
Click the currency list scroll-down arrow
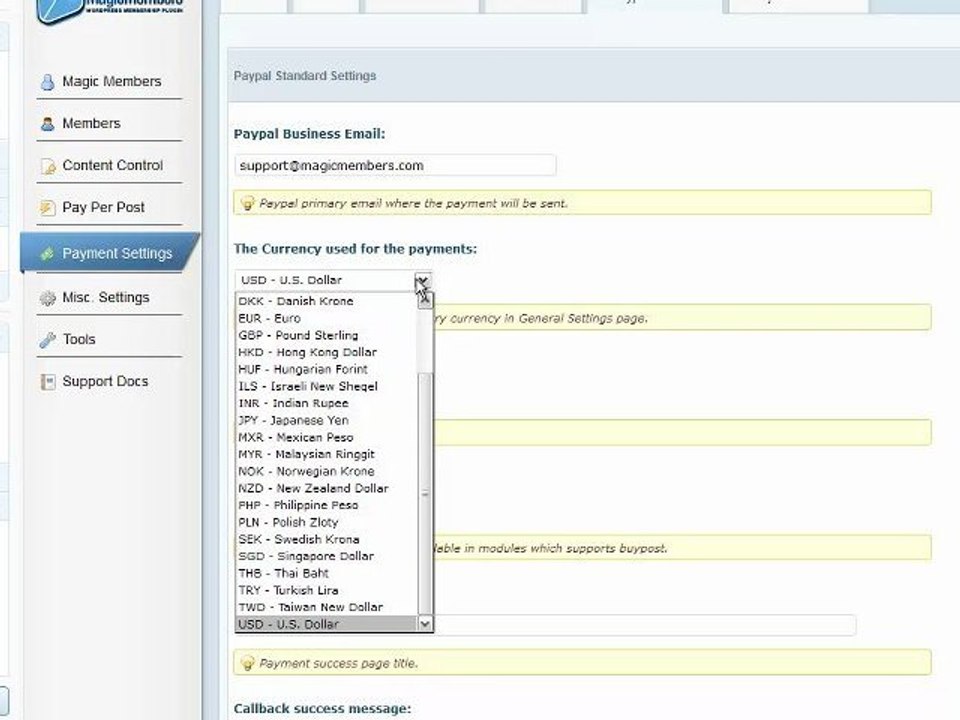[x=425, y=624]
